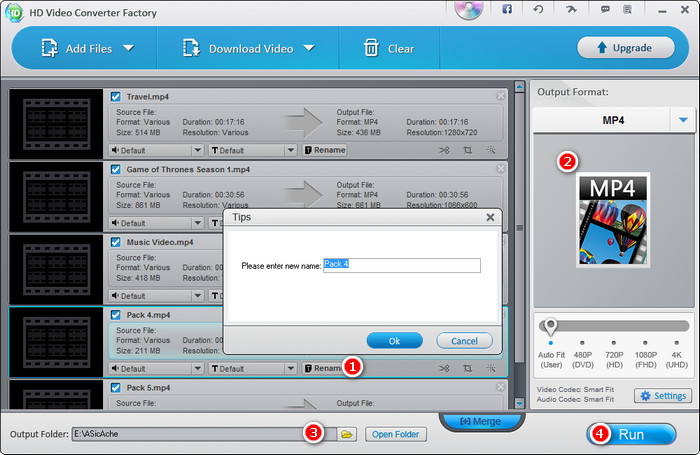Image resolution: width=700 pixels, height=455 pixels.
Task: Expand the Add Files dropdown arrow
Action: (x=129, y=48)
